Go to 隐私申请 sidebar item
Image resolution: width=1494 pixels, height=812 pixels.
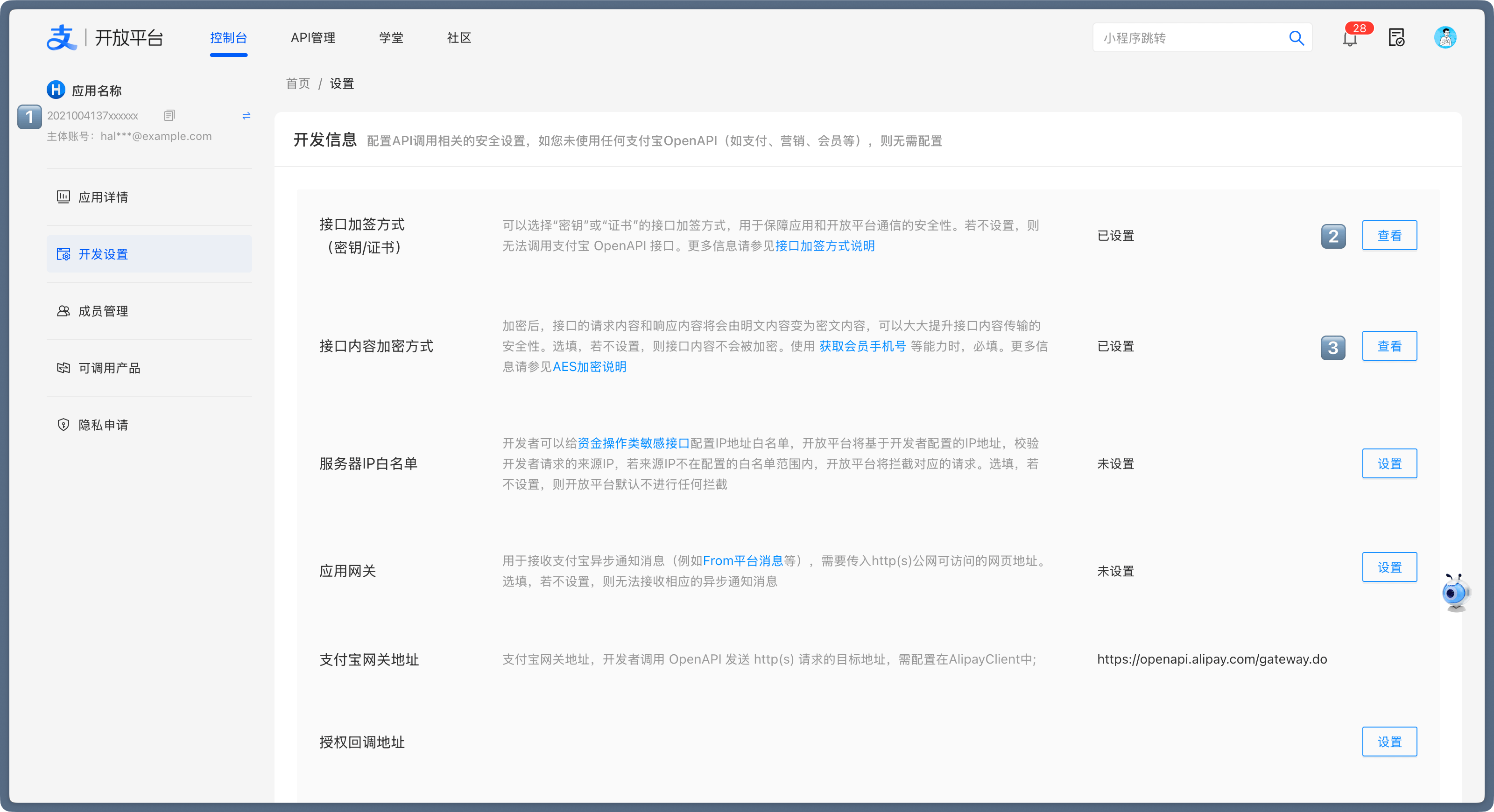coord(103,425)
